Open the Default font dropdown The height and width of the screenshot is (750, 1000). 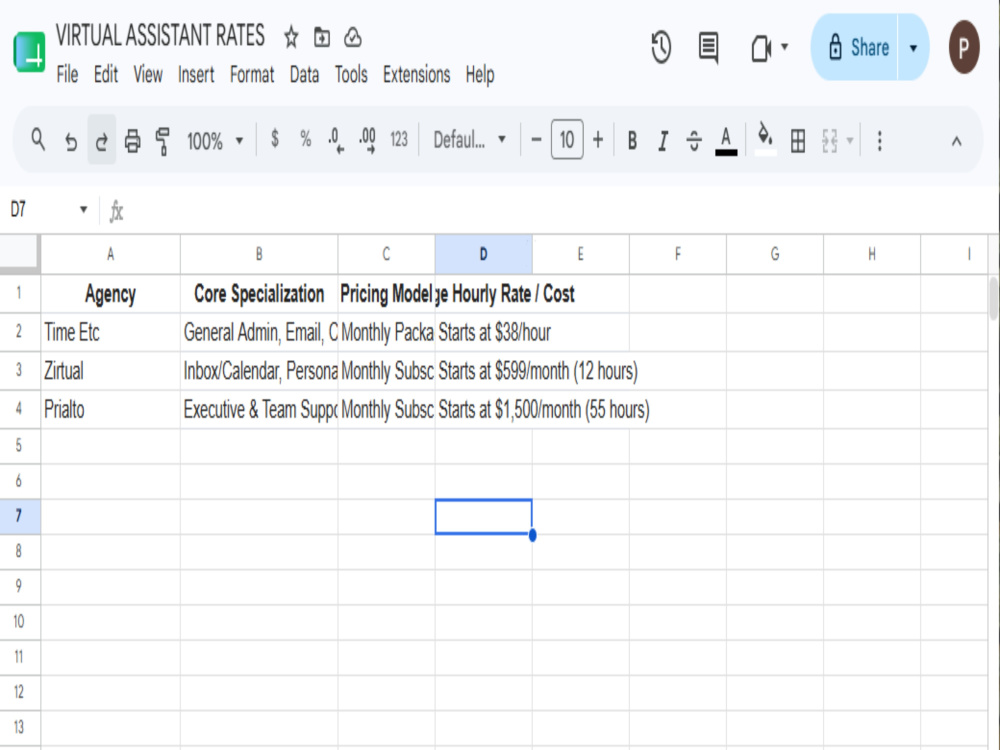pyautogui.click(x=469, y=139)
